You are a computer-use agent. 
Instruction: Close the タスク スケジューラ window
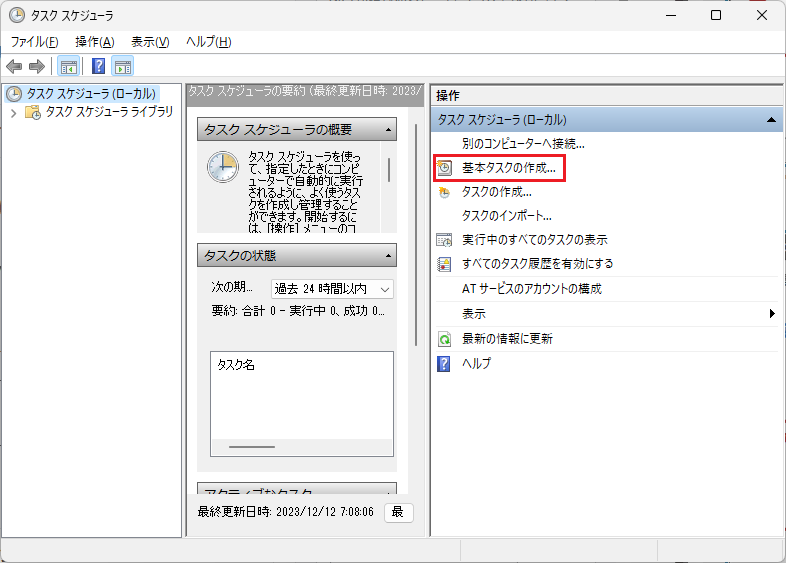point(761,16)
